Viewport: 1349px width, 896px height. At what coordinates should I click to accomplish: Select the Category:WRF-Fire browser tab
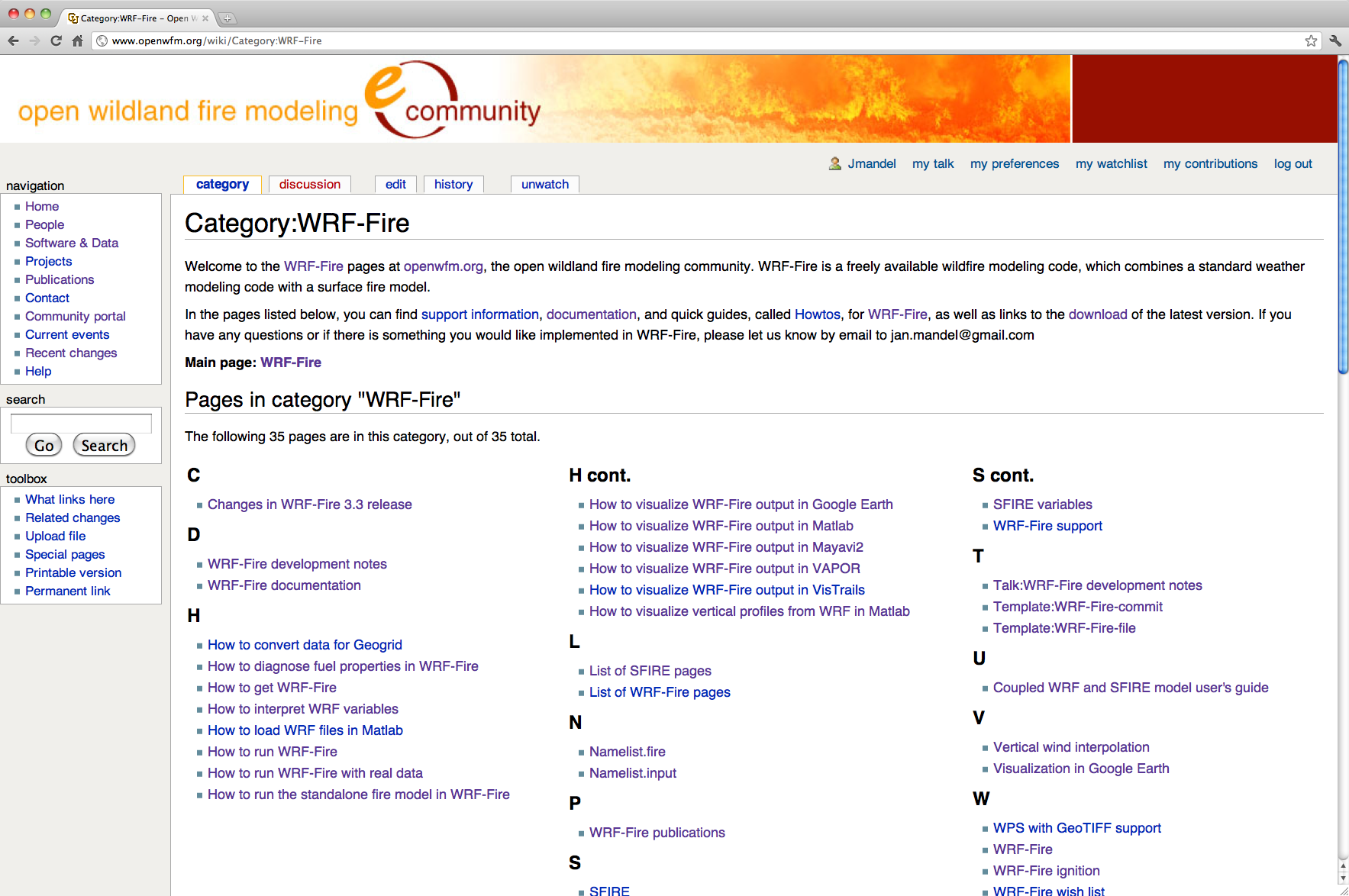[137, 18]
